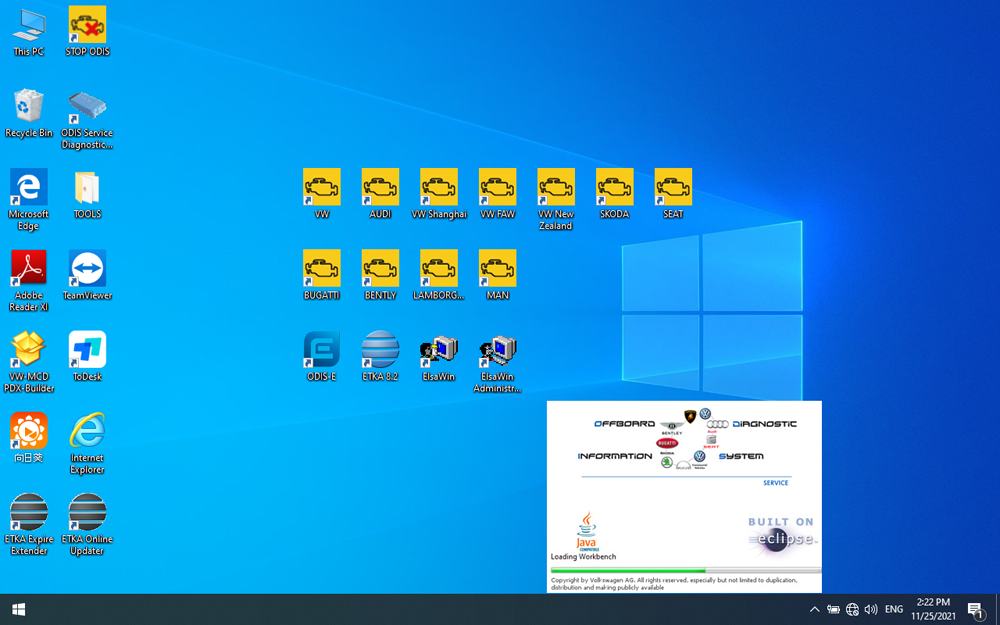This screenshot has width=1000, height=625.
Task: Select the SKODA engine shortcut
Action: pos(615,195)
